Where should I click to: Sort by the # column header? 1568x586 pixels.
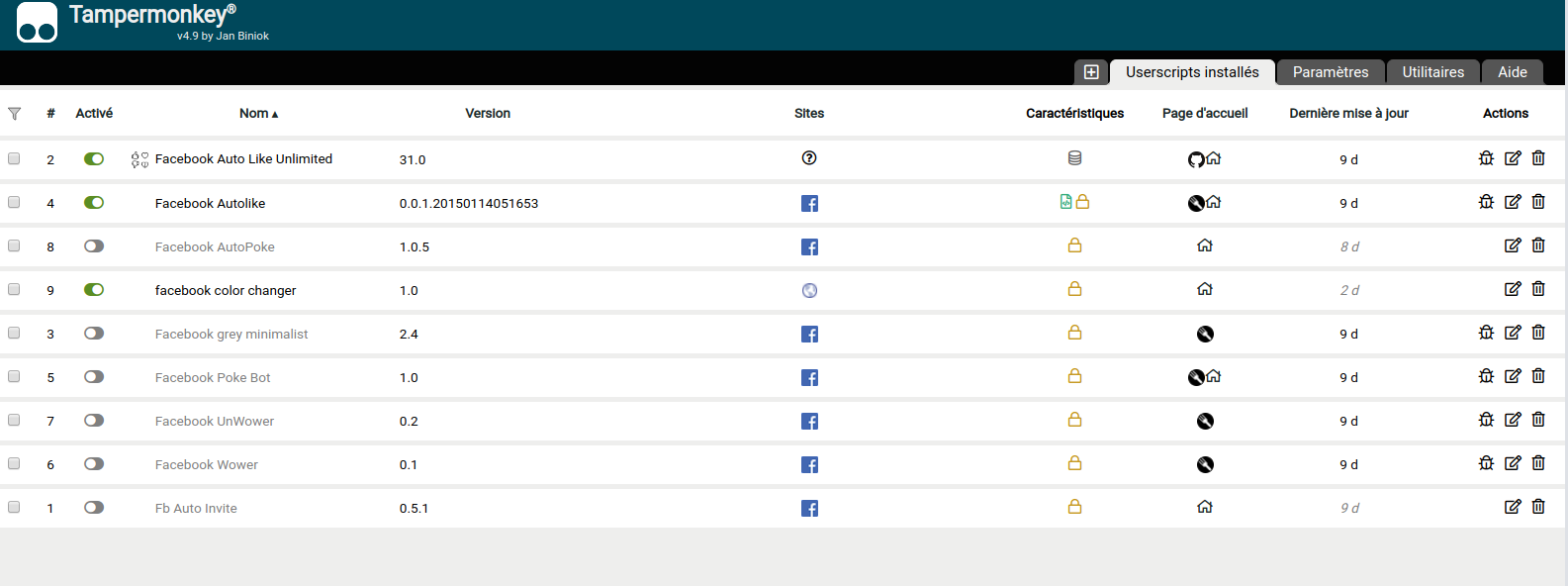[50, 114]
